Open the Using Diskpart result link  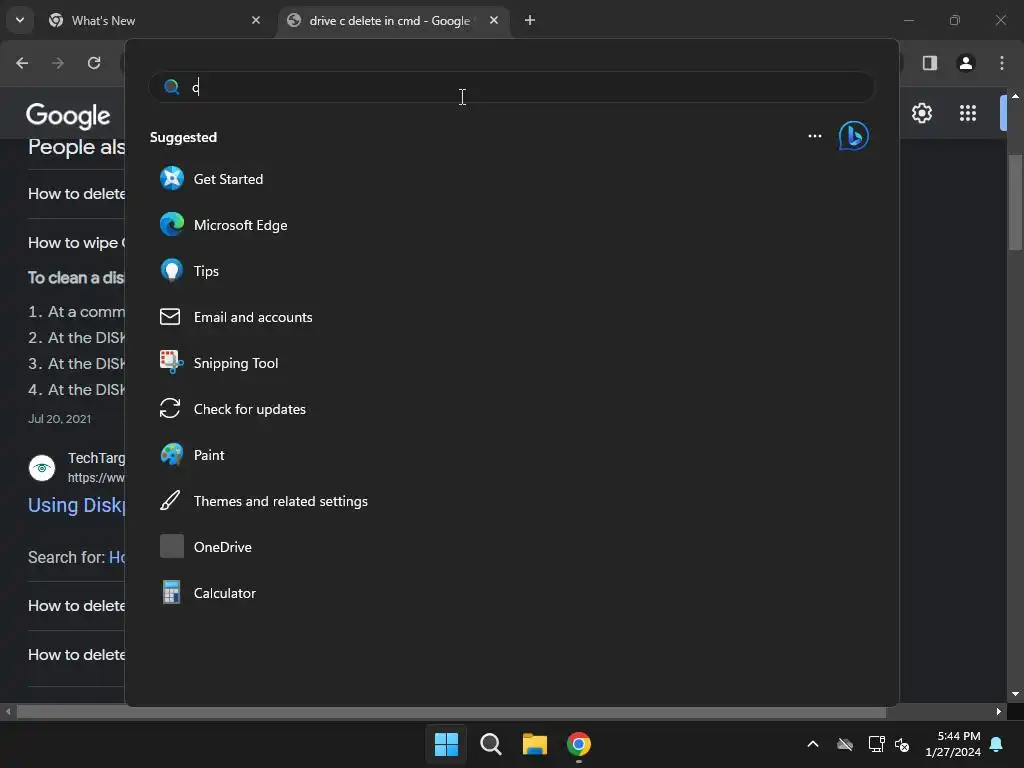pos(76,505)
